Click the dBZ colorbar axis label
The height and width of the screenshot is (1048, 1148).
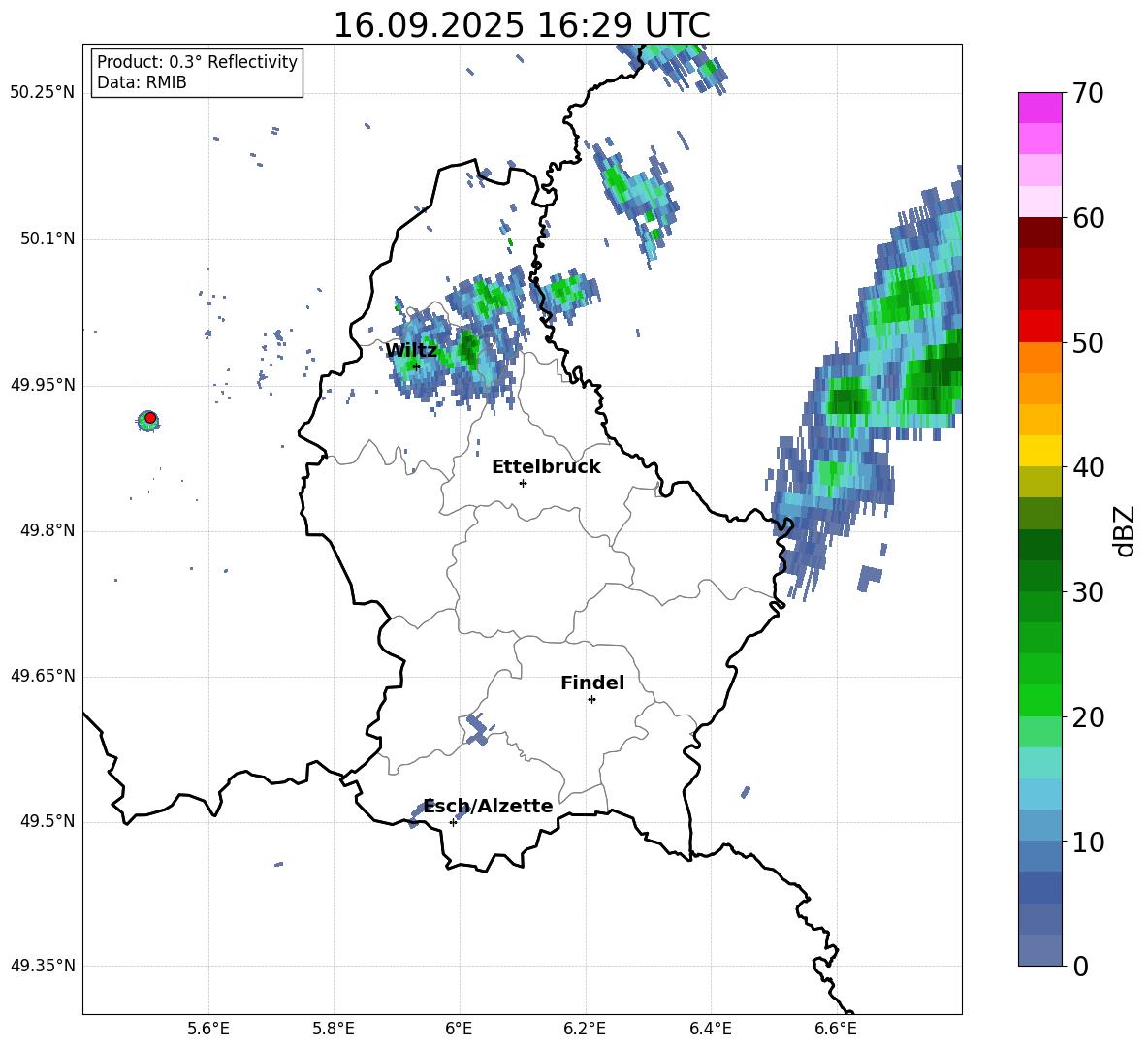pyautogui.click(x=1125, y=530)
